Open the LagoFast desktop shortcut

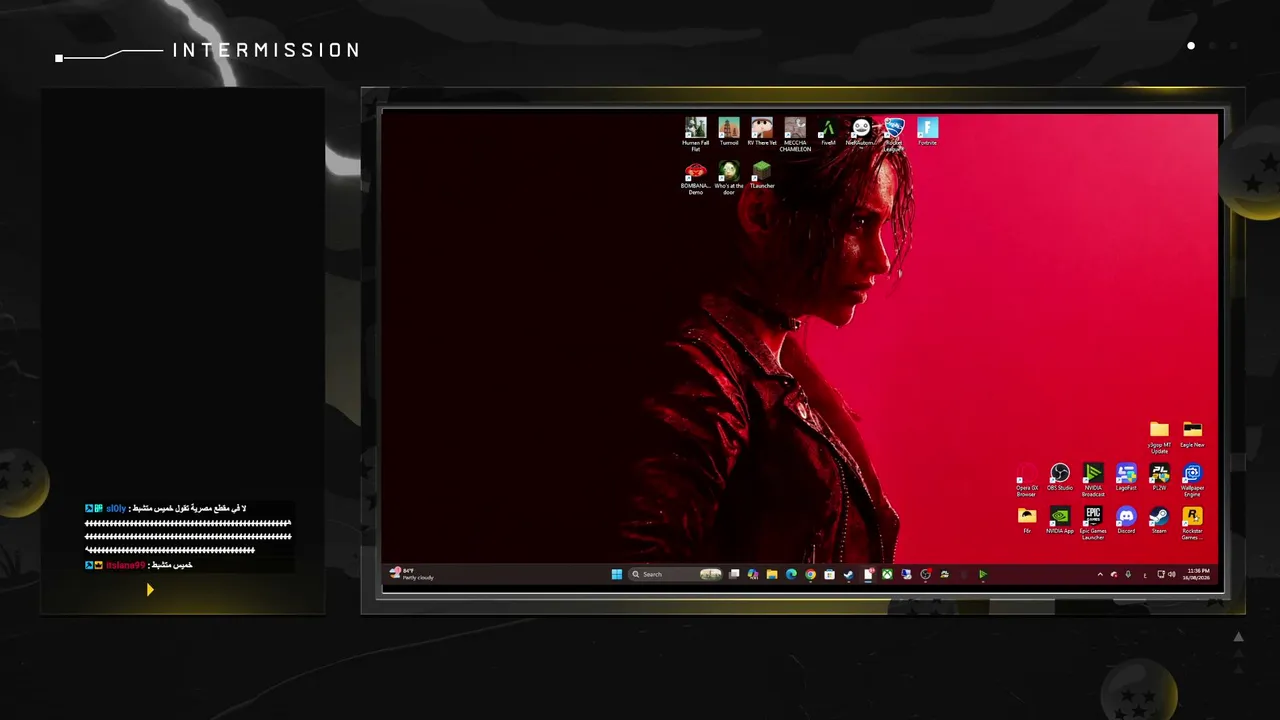1126,478
